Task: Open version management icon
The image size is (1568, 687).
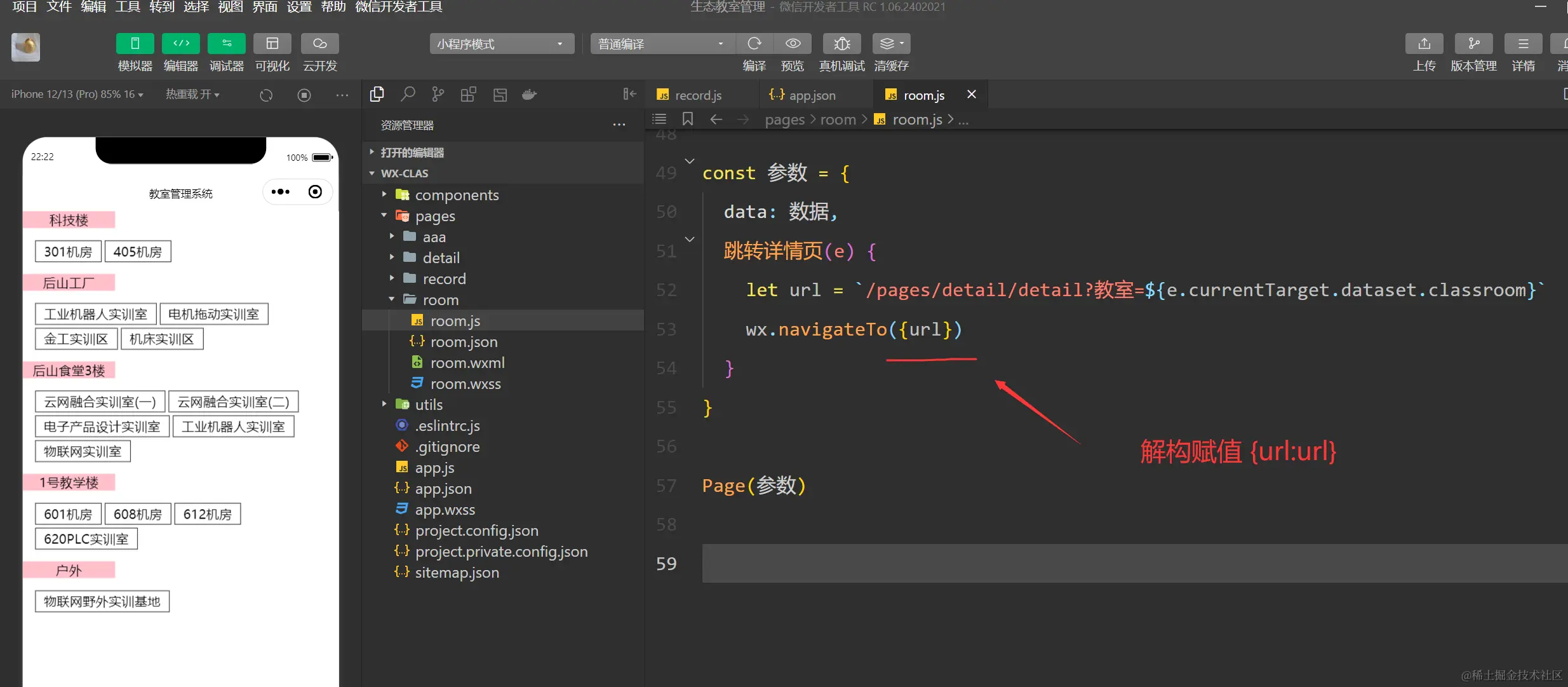Action: [1473, 44]
